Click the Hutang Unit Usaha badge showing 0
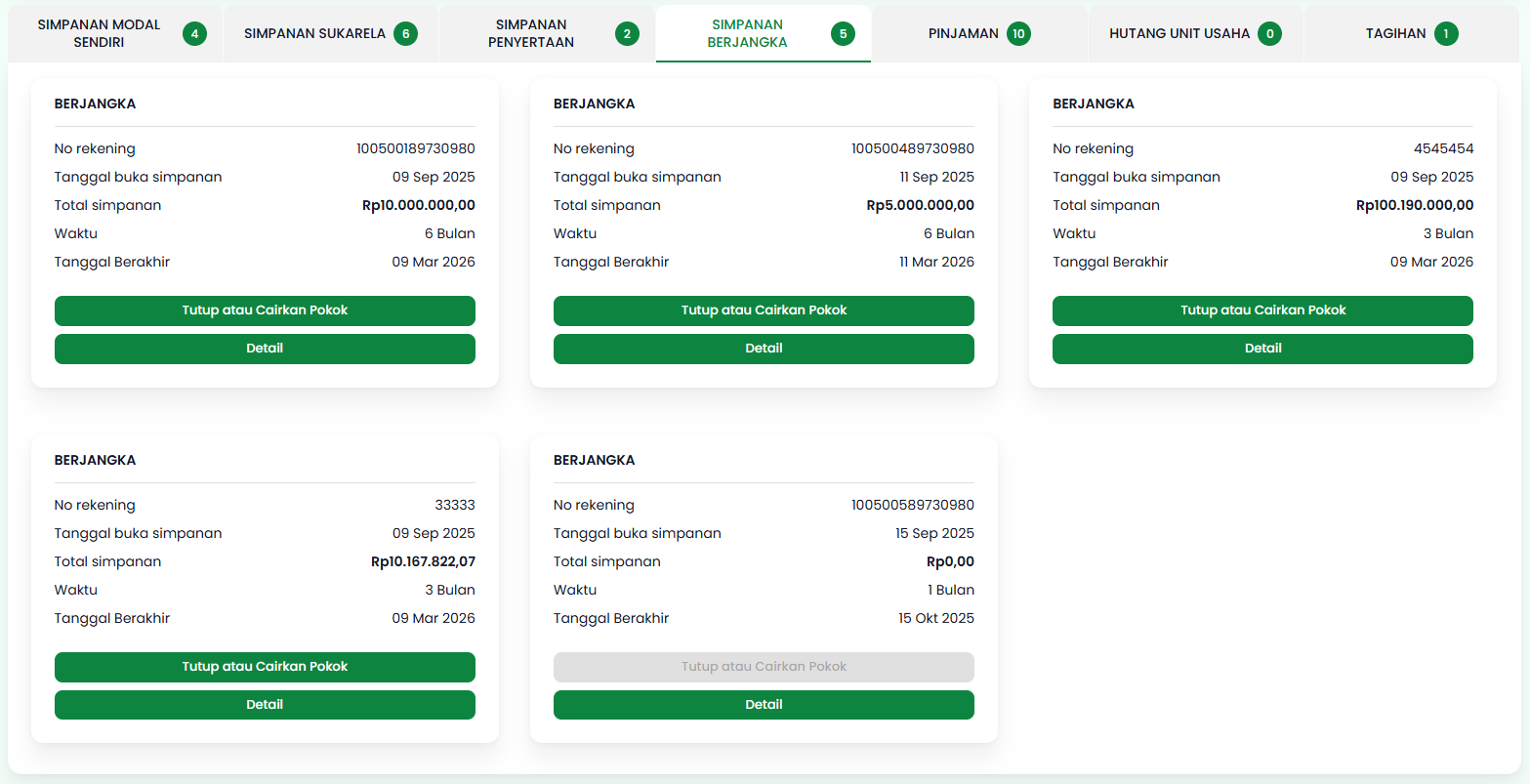Screen dimensions: 1530x784 click(1269, 34)
